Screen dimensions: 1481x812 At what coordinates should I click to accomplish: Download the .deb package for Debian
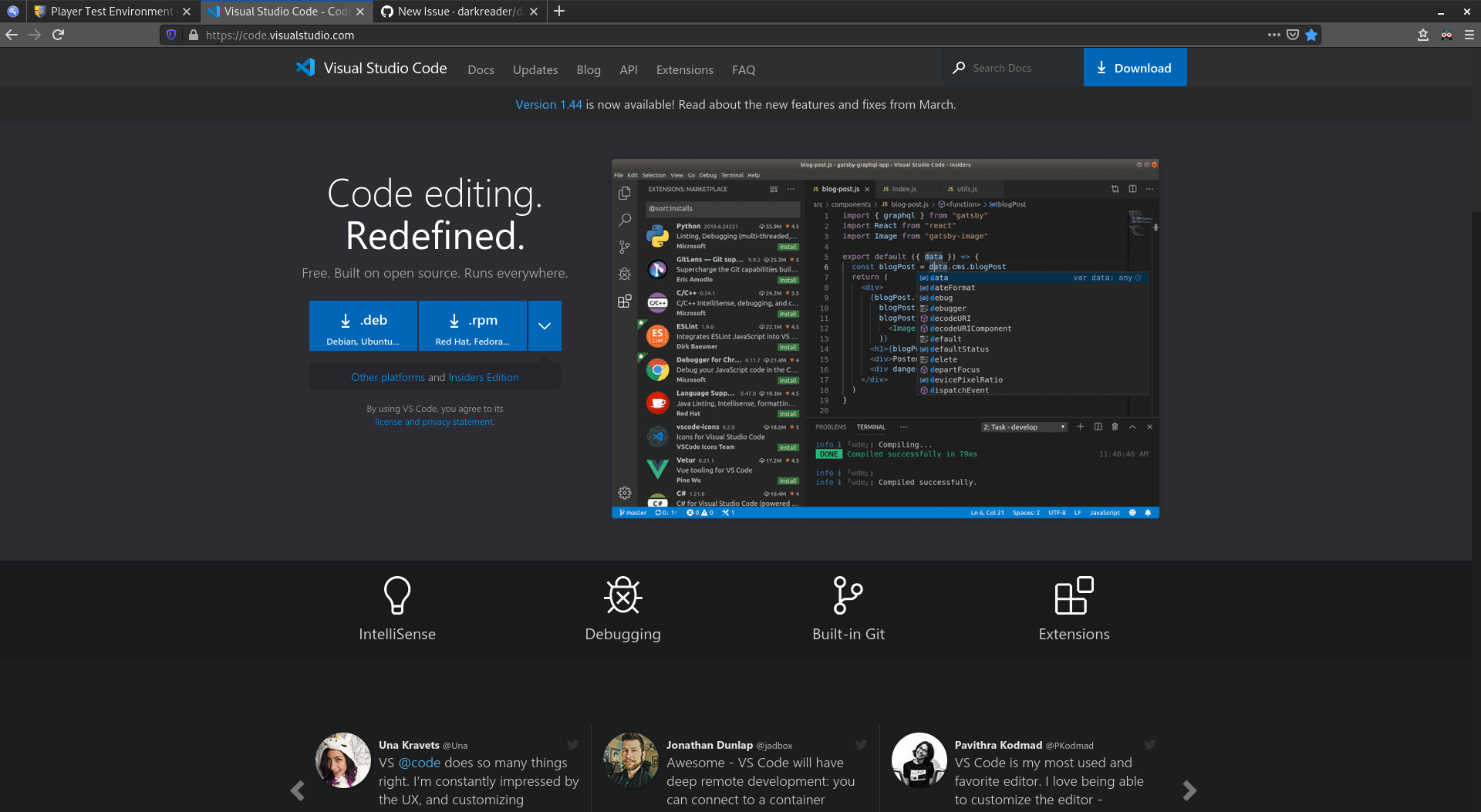click(x=363, y=325)
